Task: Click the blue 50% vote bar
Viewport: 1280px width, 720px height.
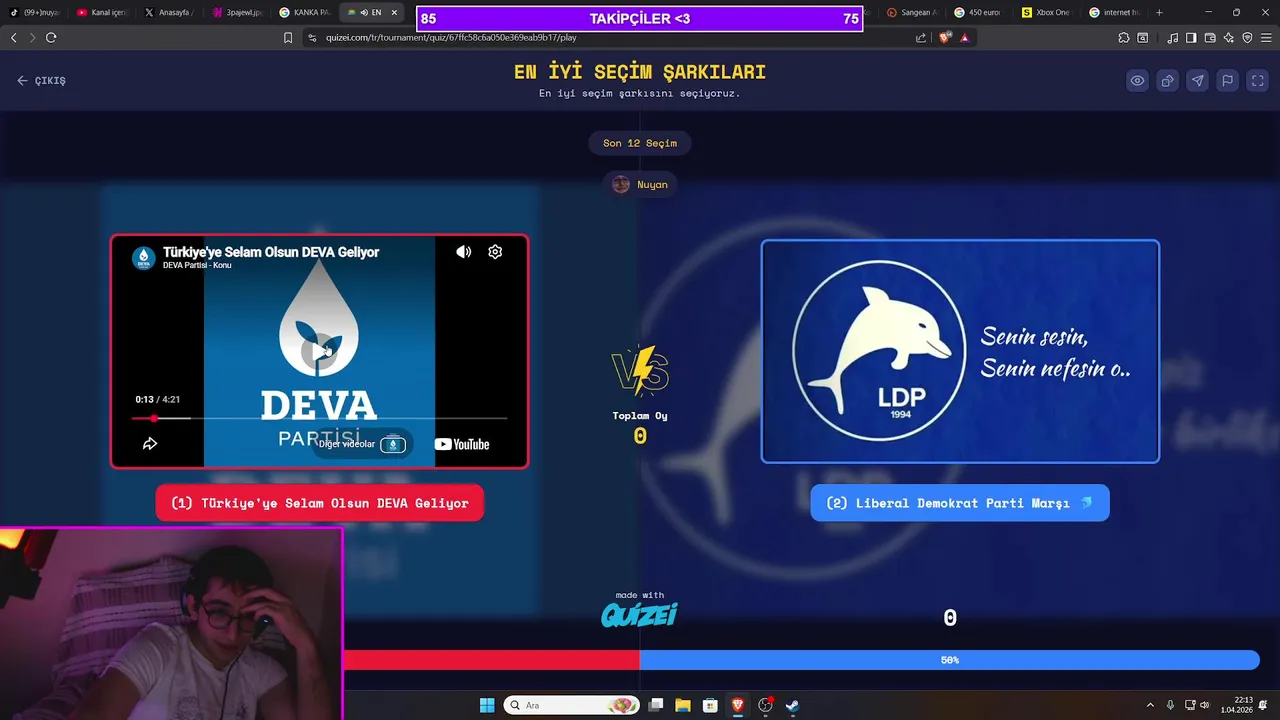Action: pyautogui.click(x=949, y=660)
